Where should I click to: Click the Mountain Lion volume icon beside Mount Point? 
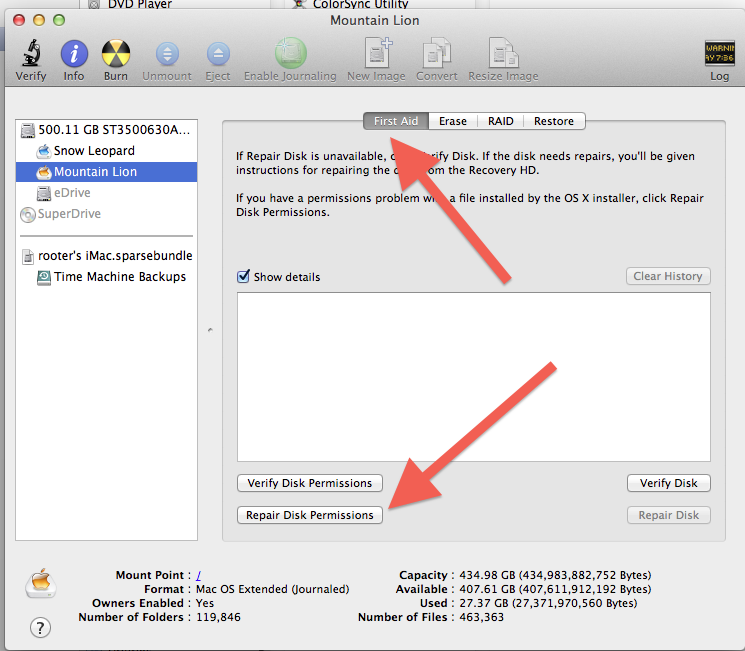pyautogui.click(x=41, y=583)
